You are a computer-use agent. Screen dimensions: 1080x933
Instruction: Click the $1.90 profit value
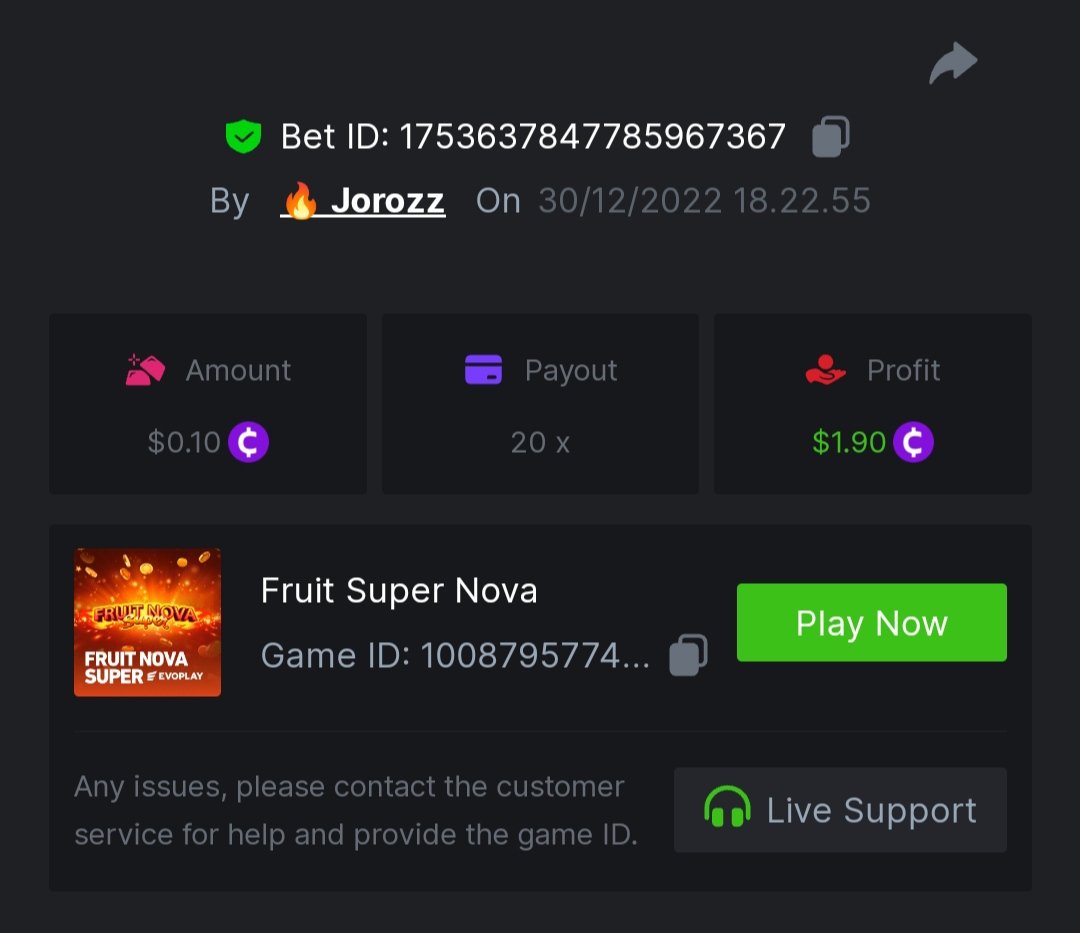pos(848,442)
